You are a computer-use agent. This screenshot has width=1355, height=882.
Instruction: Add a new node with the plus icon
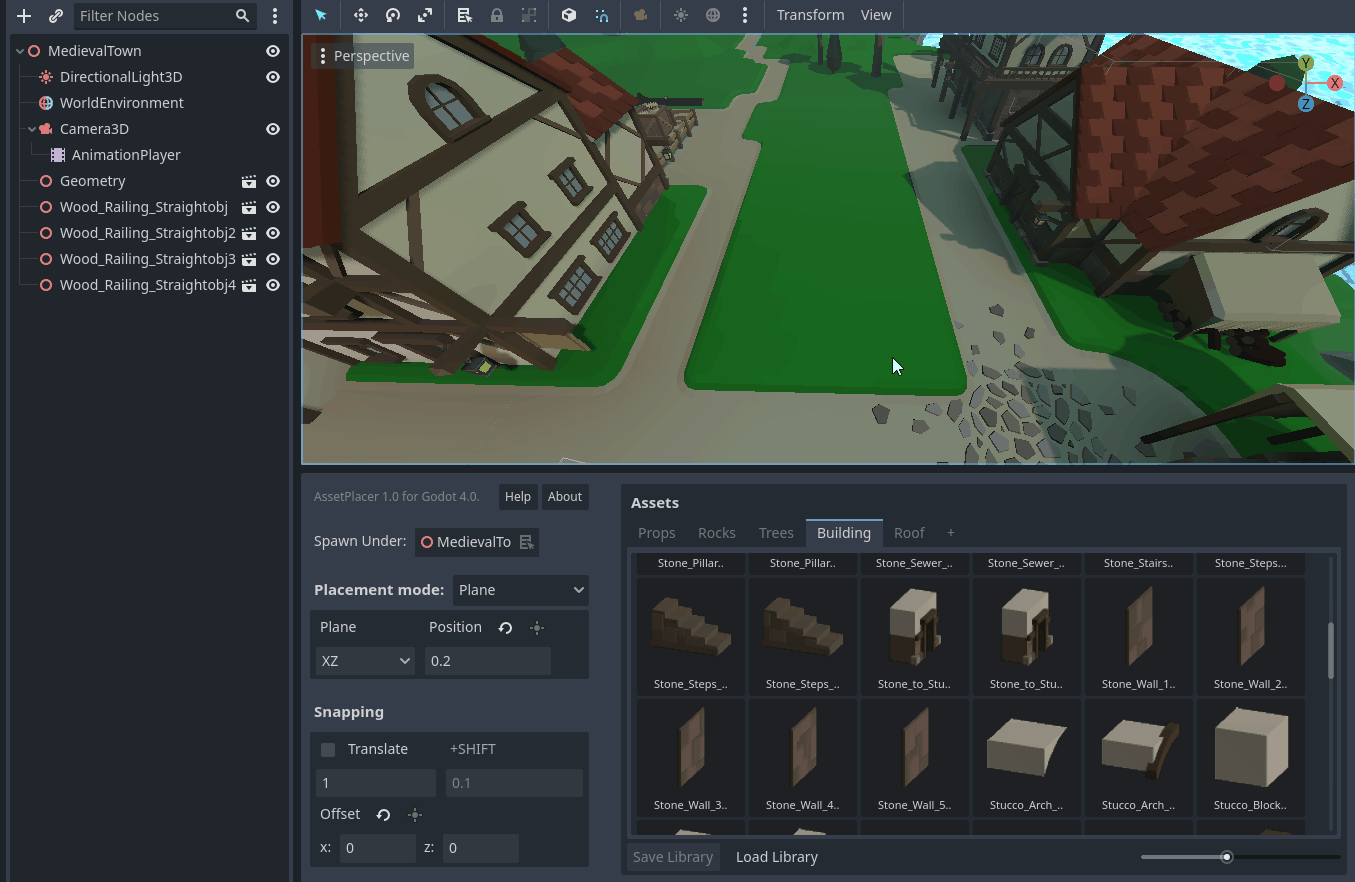point(24,16)
